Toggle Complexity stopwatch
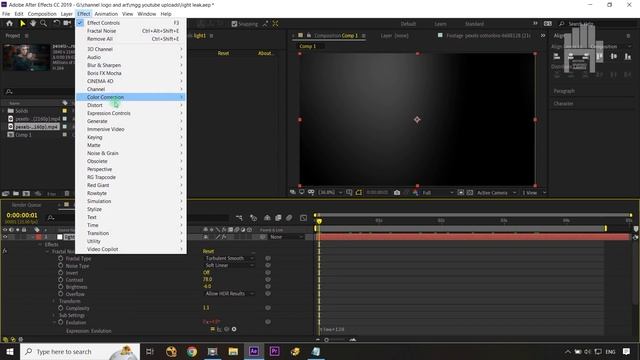Viewport: 640px width, 360px height. (x=60, y=308)
